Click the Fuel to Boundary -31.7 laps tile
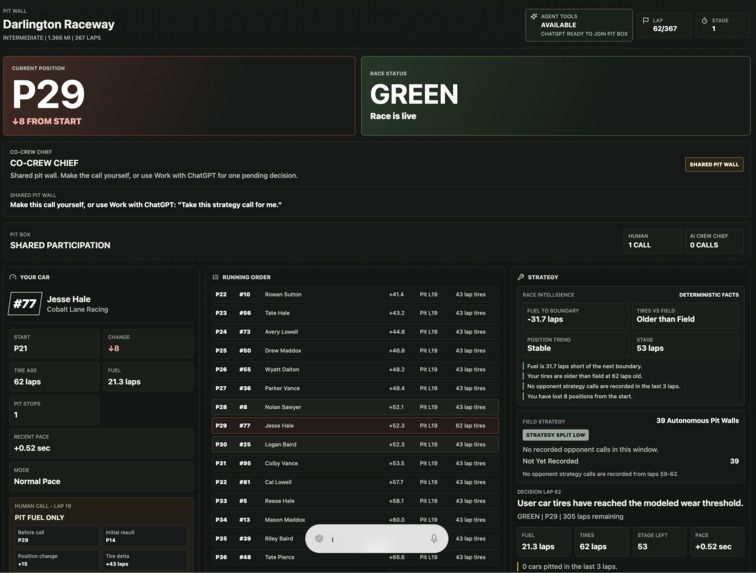Viewport: 756px width, 573px height. point(576,315)
